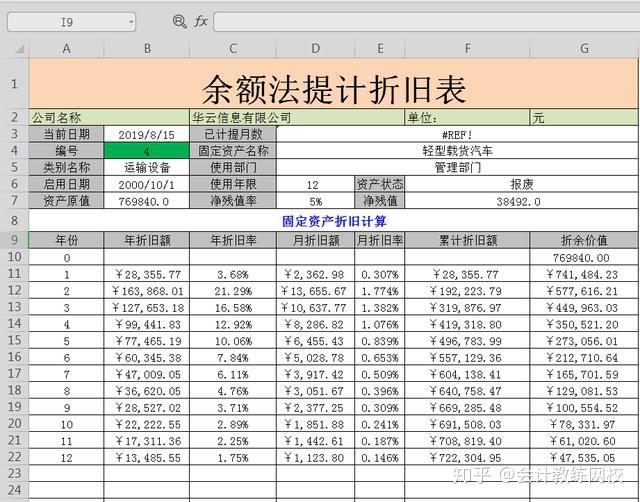Click the 月折旧率 heading cell
The image size is (640, 502).
[x=380, y=240]
